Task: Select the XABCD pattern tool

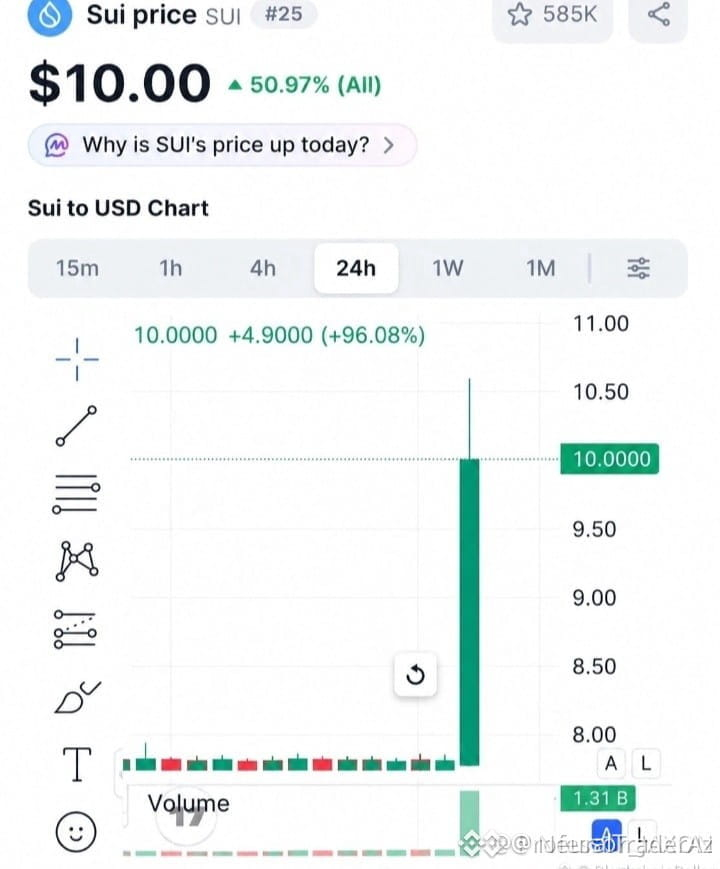Action: [77, 561]
